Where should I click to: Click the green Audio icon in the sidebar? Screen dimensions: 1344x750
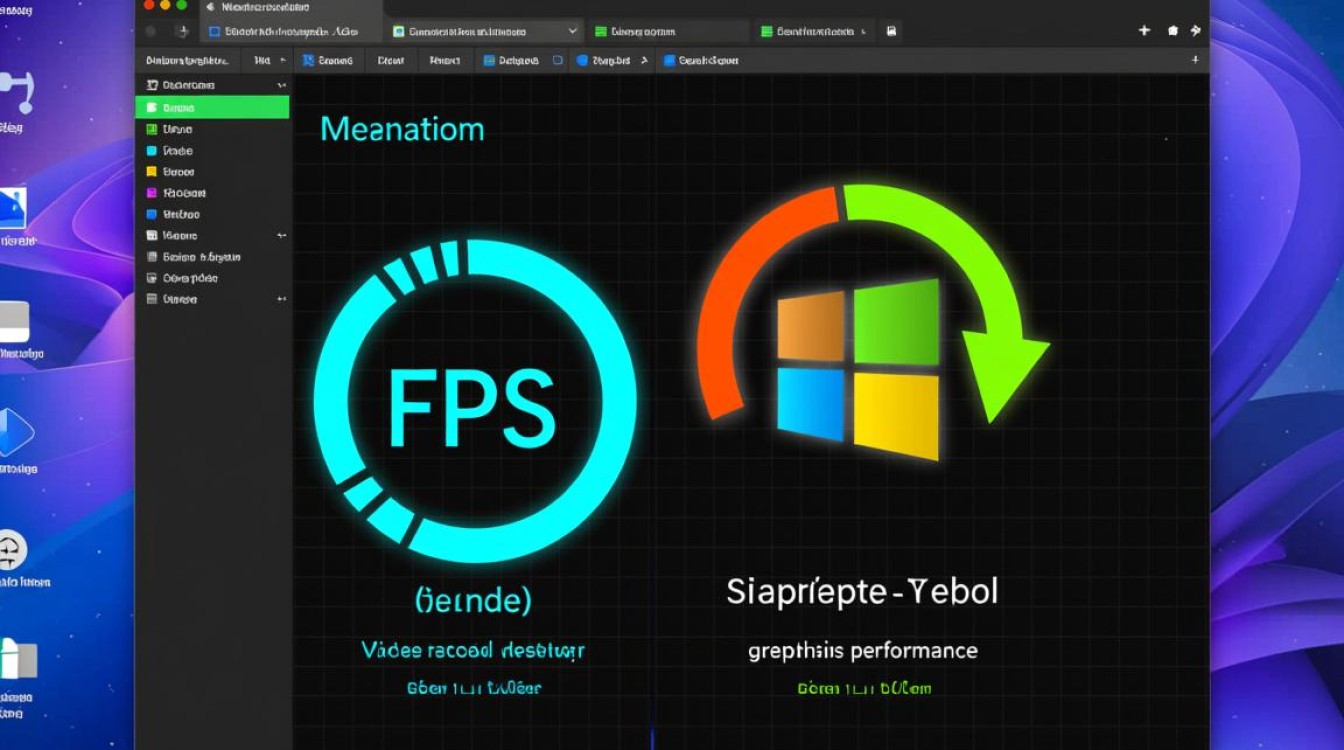click(152, 129)
